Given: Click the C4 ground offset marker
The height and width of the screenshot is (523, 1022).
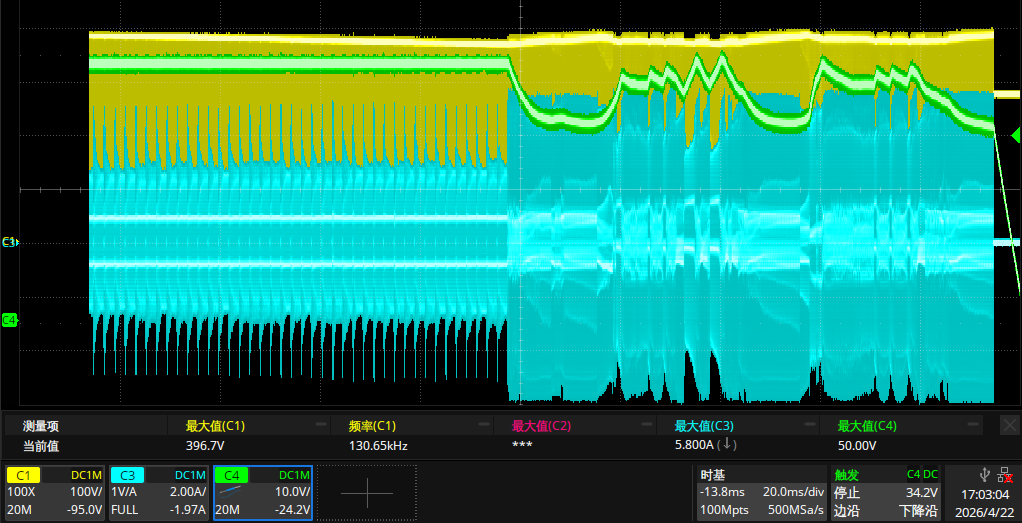Looking at the screenshot, I should 10,320.
